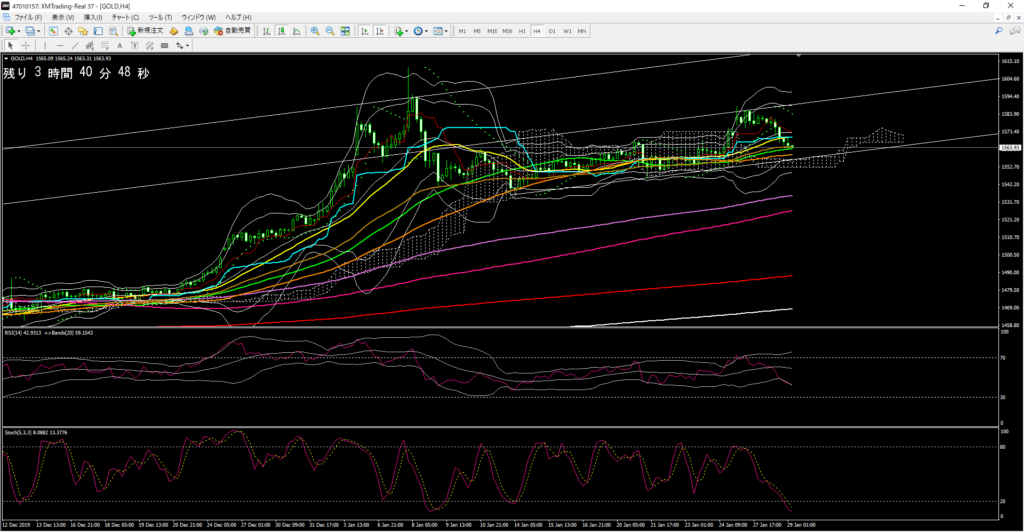
Task: Click the chat bubble icon top right
Action: click(x=1015, y=31)
